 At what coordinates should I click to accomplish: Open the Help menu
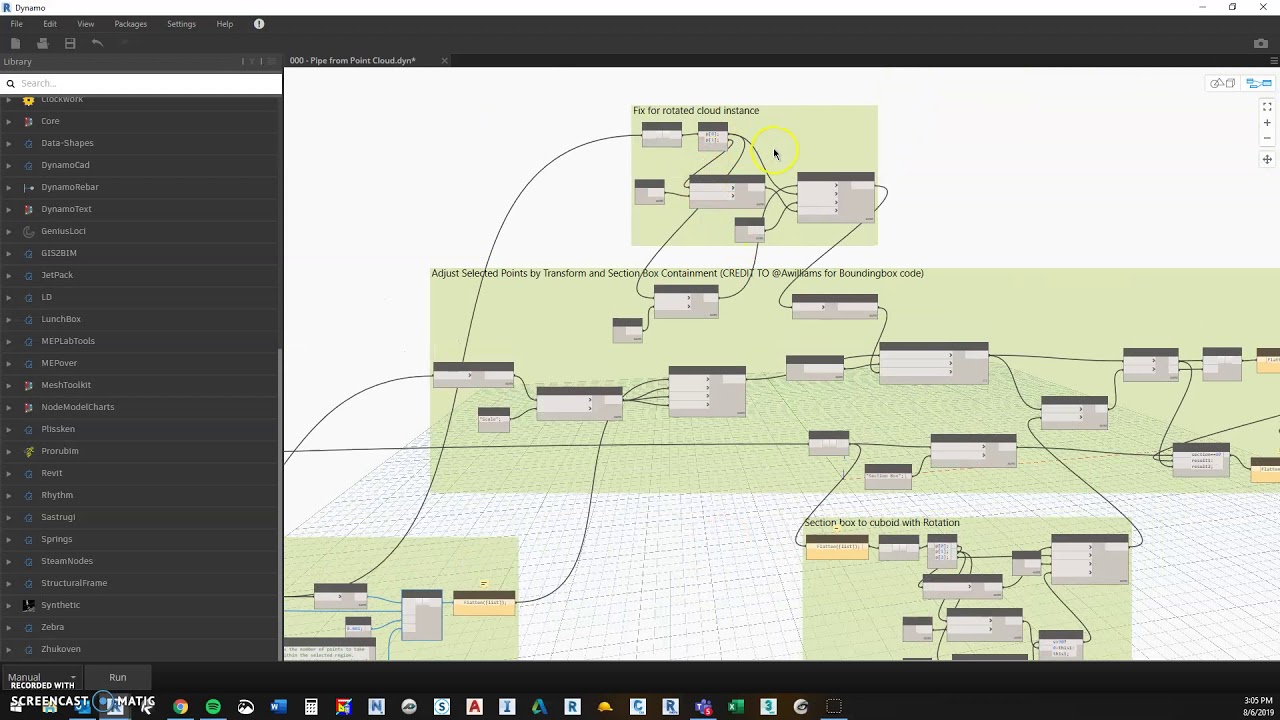coord(225,24)
